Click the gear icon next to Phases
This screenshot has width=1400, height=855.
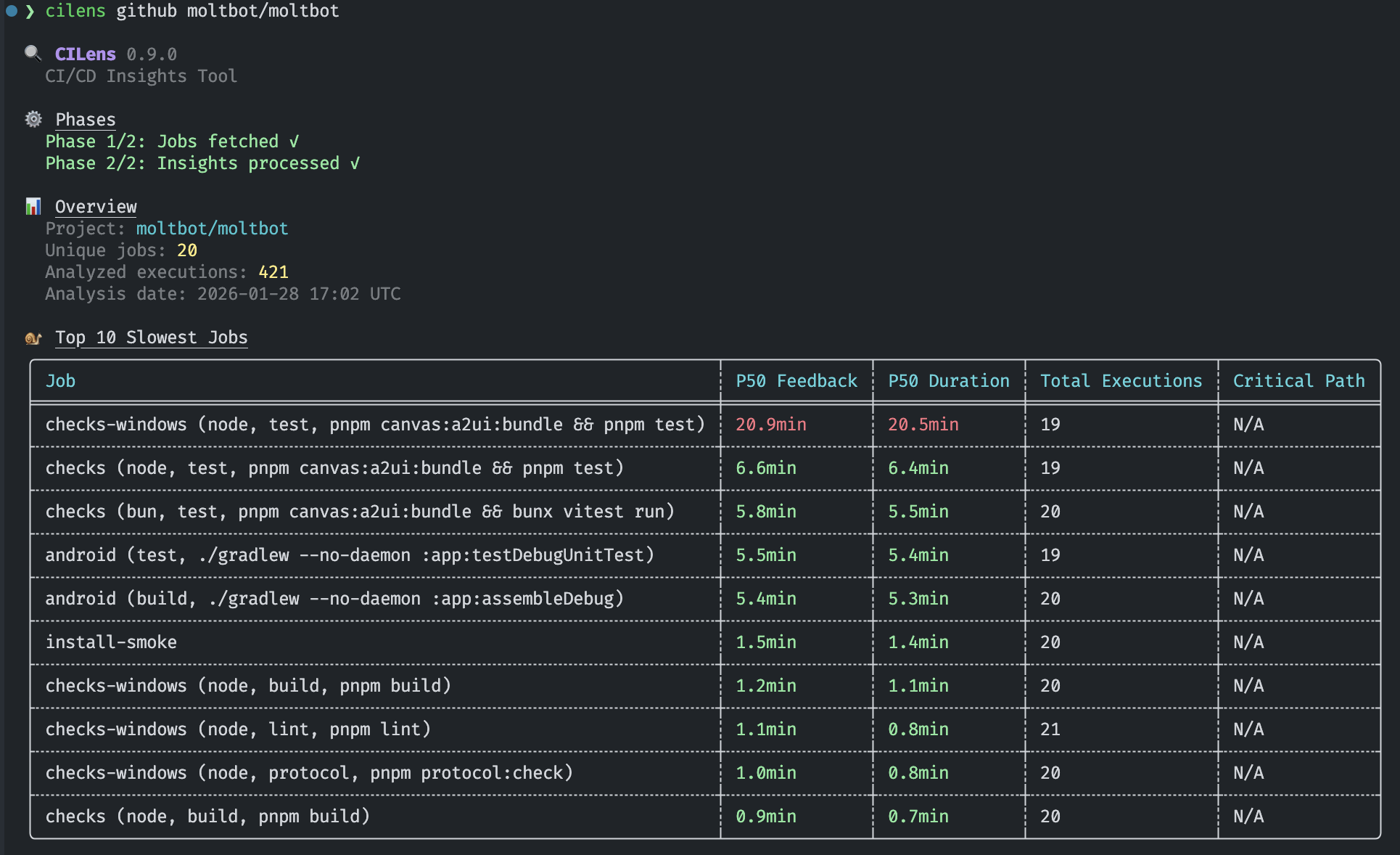pyautogui.click(x=33, y=119)
